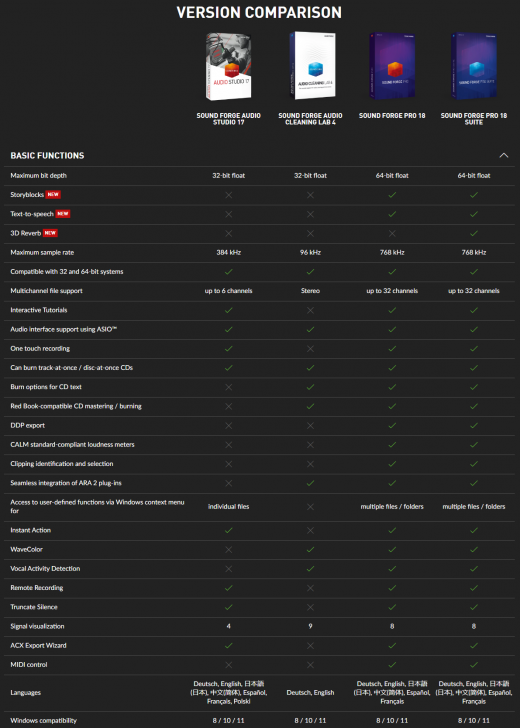520x728 pixels.
Task: Click the '96 kHz' maximum sample rate value
Action: coord(310,253)
